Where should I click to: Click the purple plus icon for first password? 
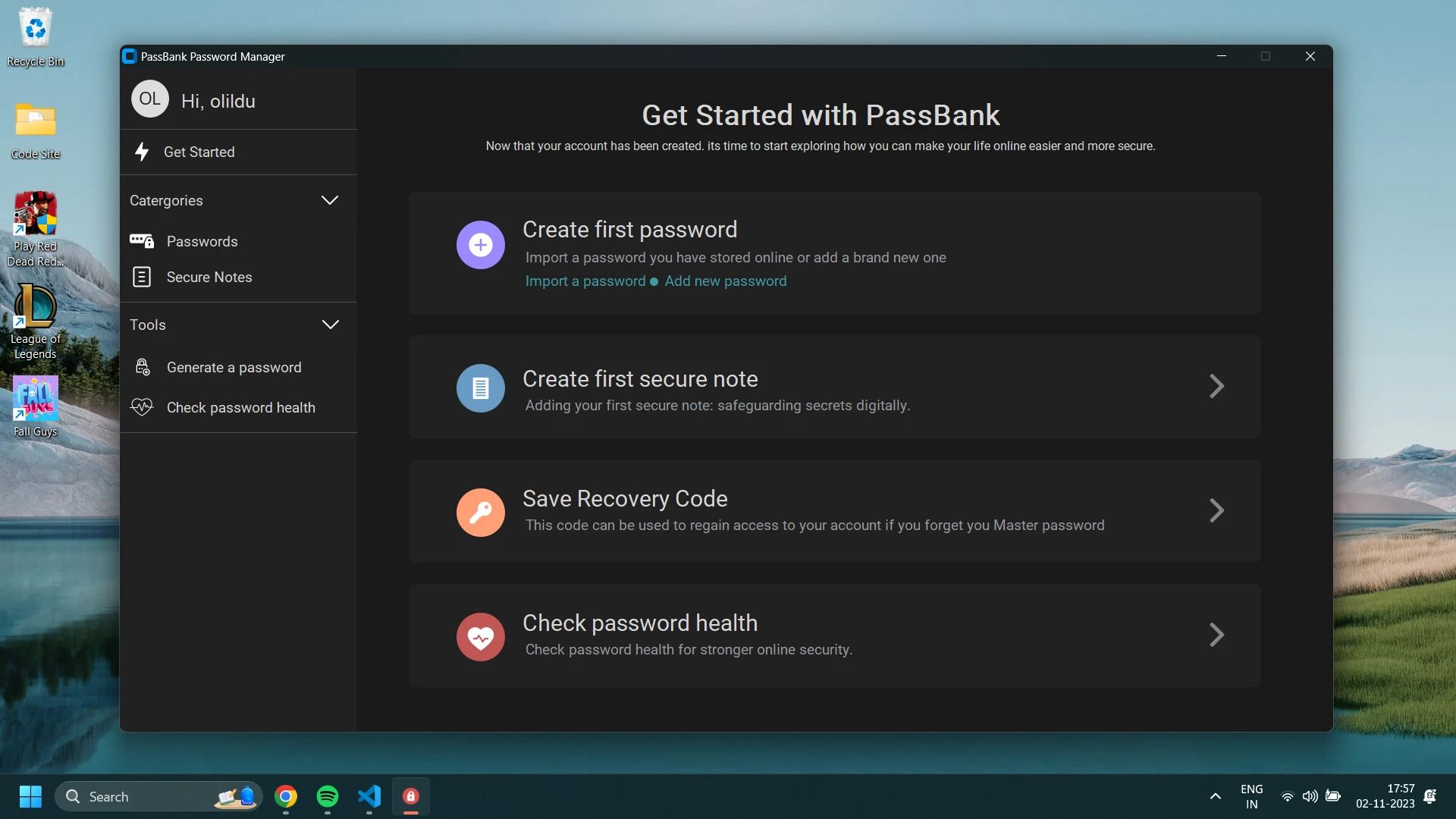(x=480, y=245)
